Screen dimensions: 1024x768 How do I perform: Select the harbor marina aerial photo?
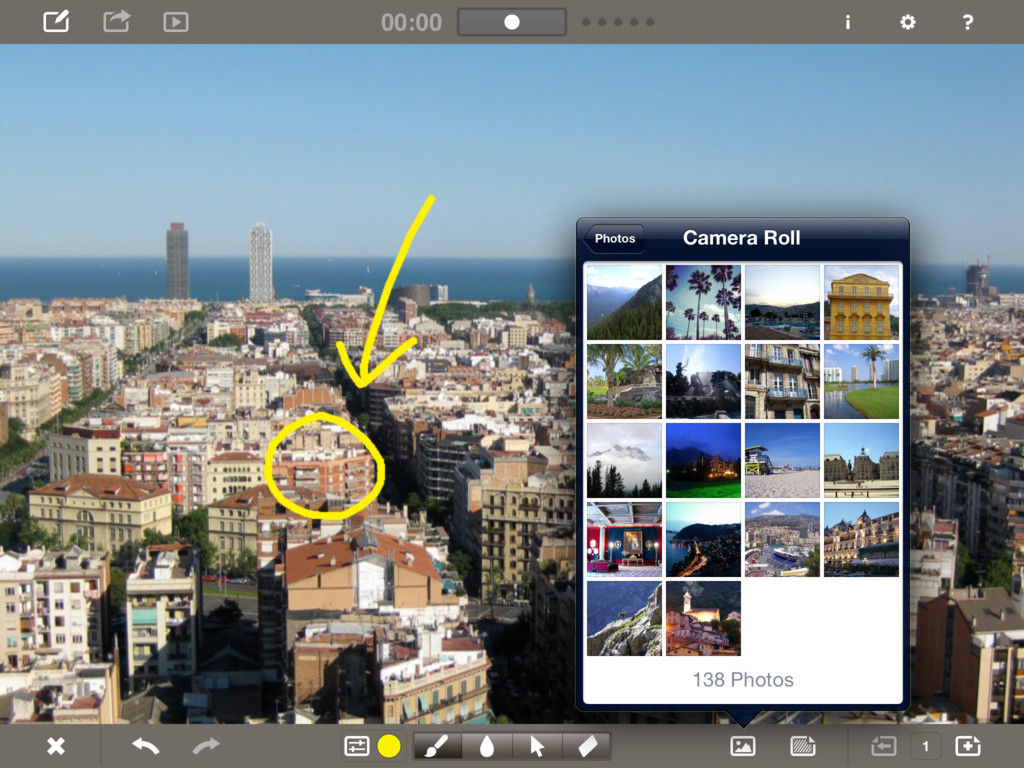[782, 539]
